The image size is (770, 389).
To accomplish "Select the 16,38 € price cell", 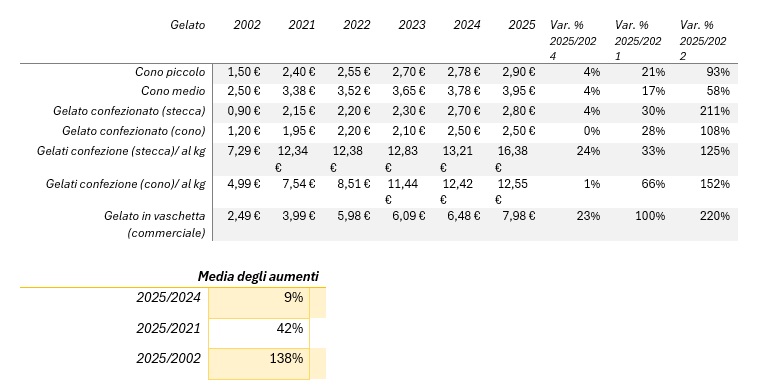I will 512,159.
